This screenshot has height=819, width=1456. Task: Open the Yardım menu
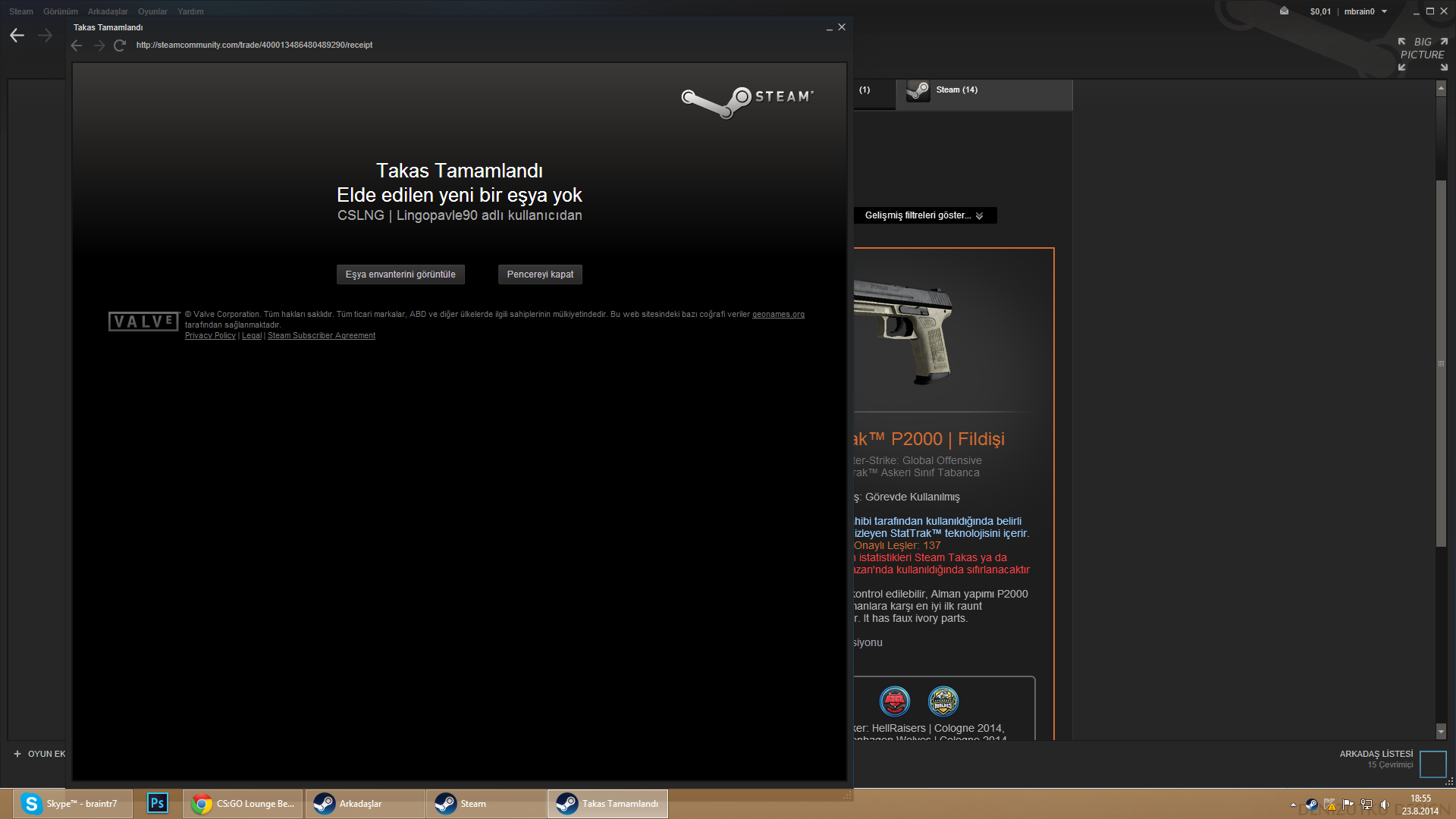coord(190,11)
